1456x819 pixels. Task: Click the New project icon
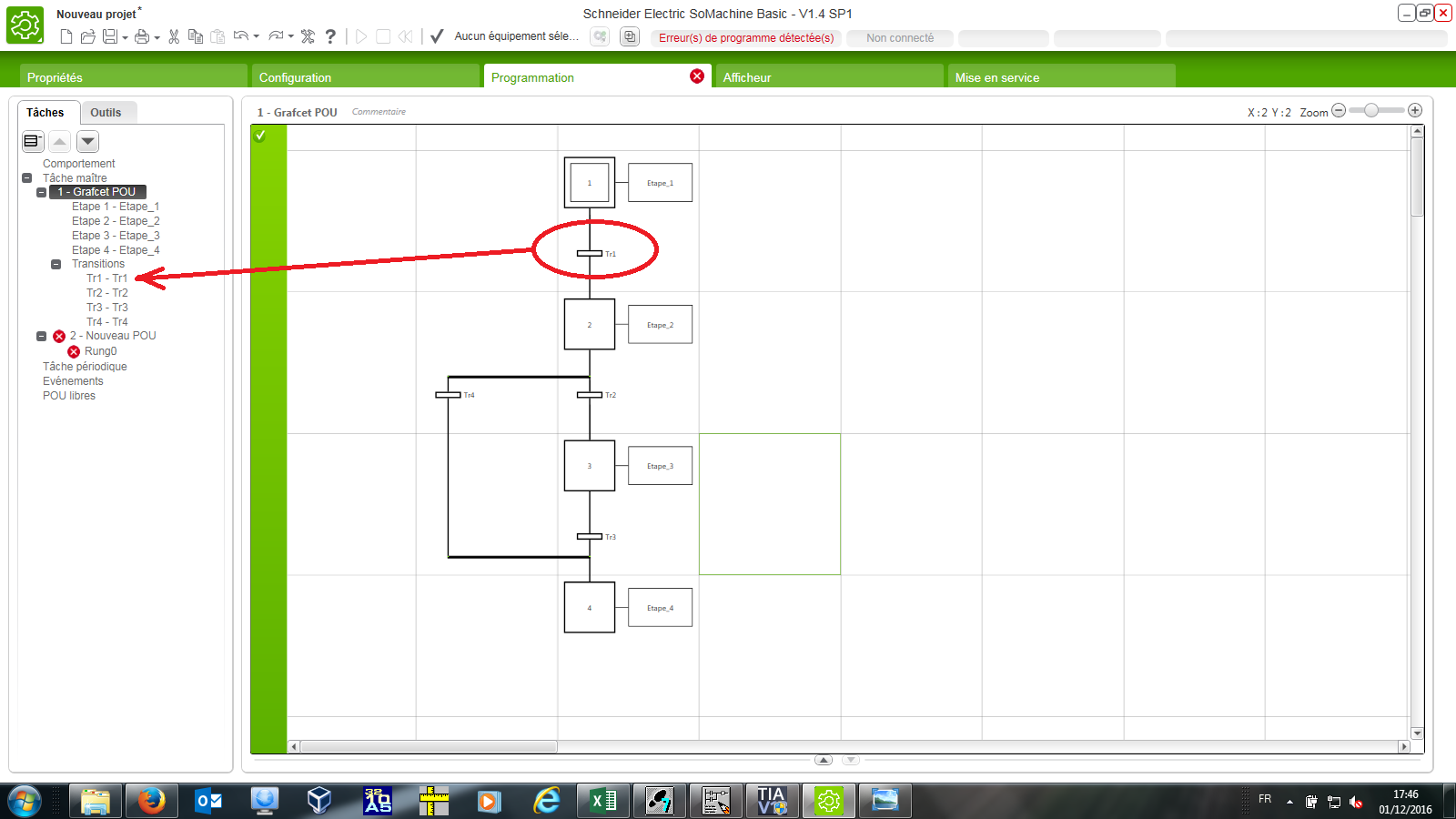click(x=66, y=36)
